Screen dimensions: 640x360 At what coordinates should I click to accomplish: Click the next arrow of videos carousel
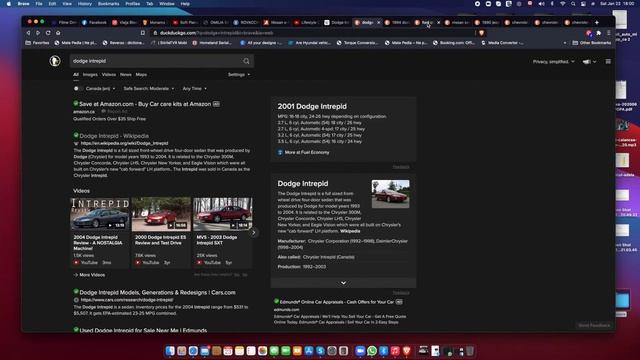click(253, 233)
